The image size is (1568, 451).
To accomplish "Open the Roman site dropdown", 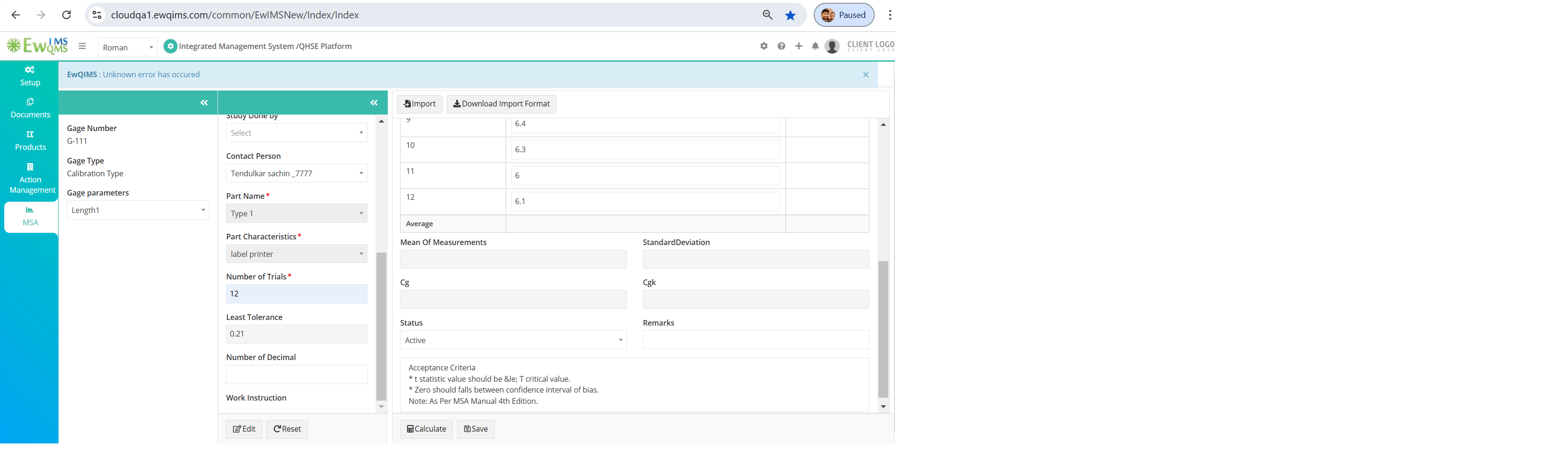I will tap(127, 48).
